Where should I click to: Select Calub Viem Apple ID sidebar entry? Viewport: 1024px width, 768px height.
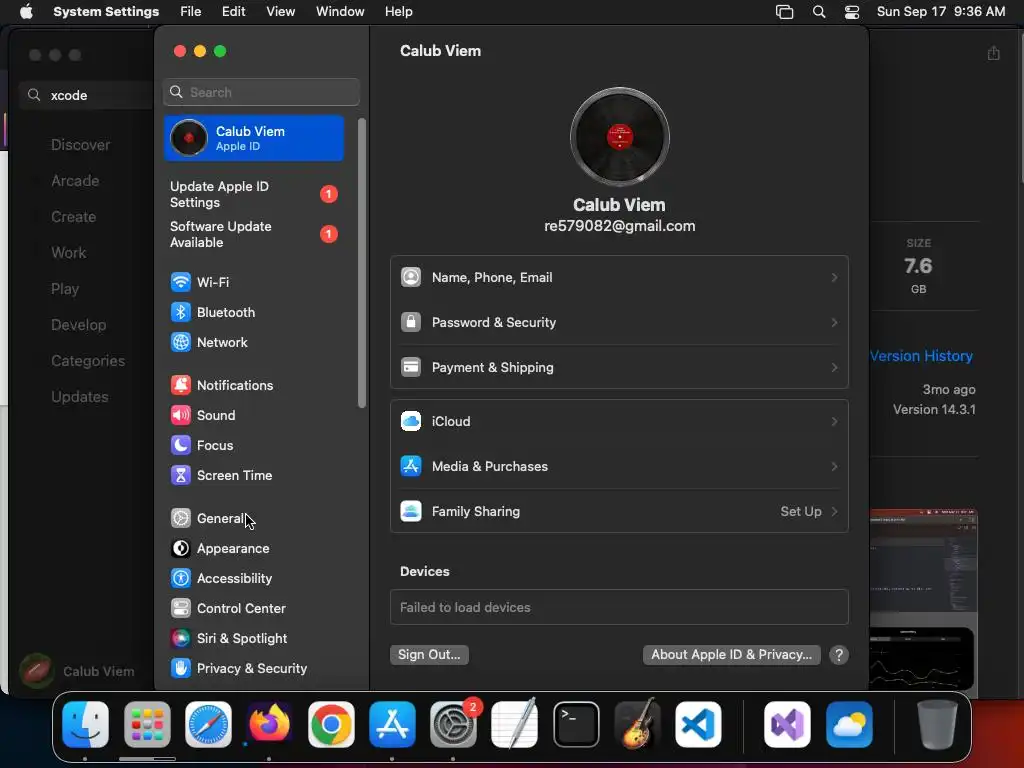[x=255, y=138]
